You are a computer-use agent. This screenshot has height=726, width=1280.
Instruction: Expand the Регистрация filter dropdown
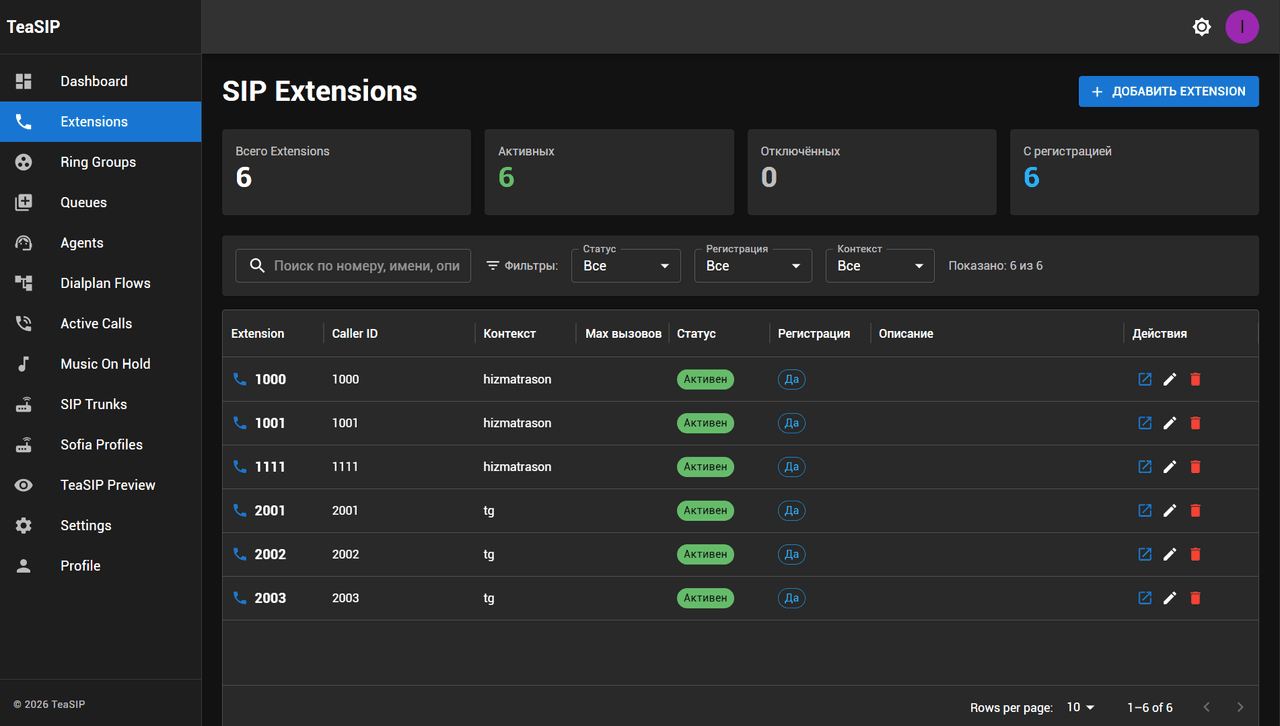[x=753, y=266]
